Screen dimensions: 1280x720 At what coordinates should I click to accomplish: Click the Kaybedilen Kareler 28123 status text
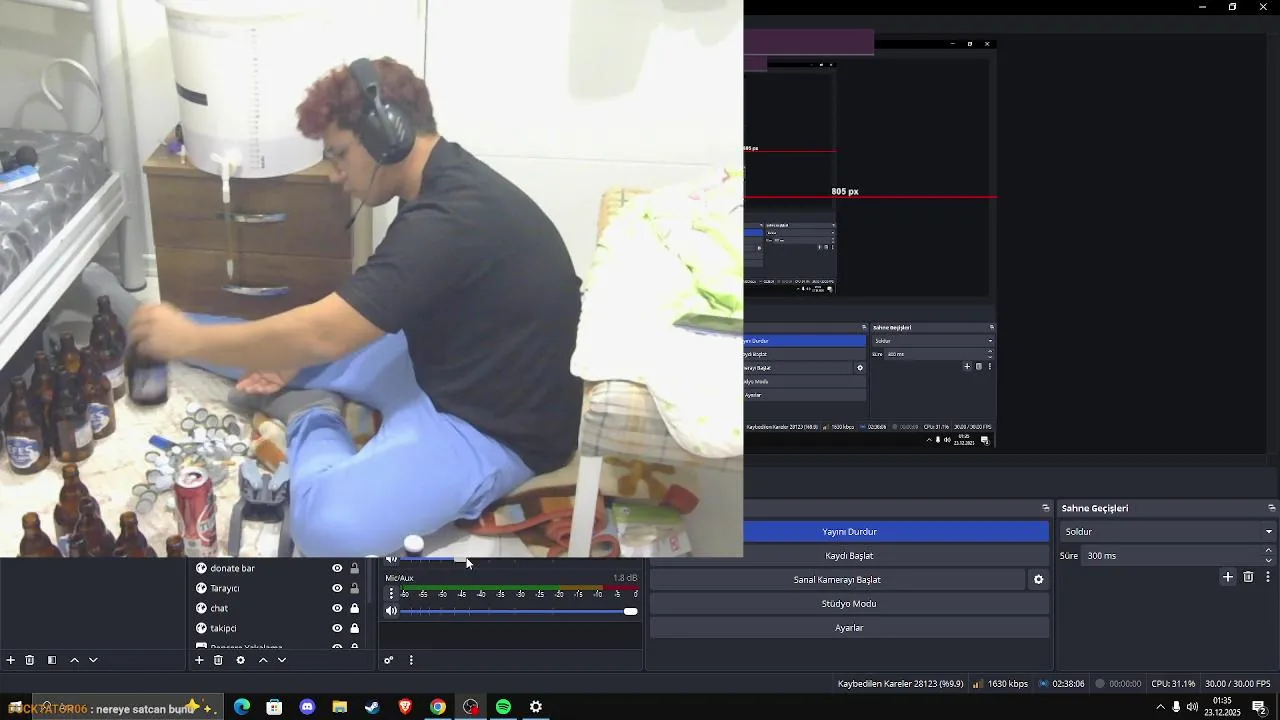(900, 684)
